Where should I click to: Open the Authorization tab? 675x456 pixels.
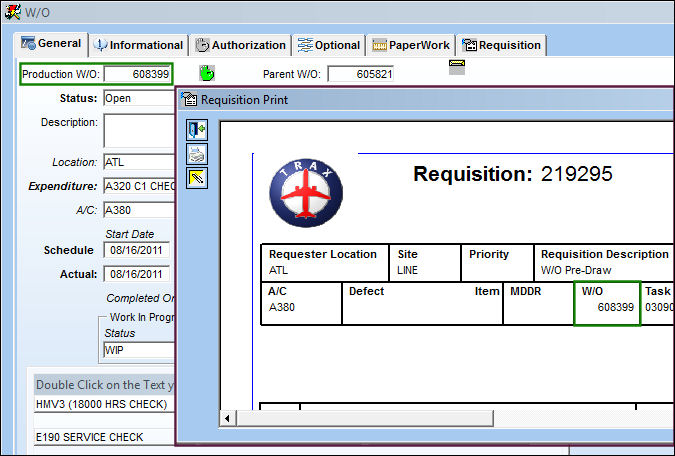240,45
